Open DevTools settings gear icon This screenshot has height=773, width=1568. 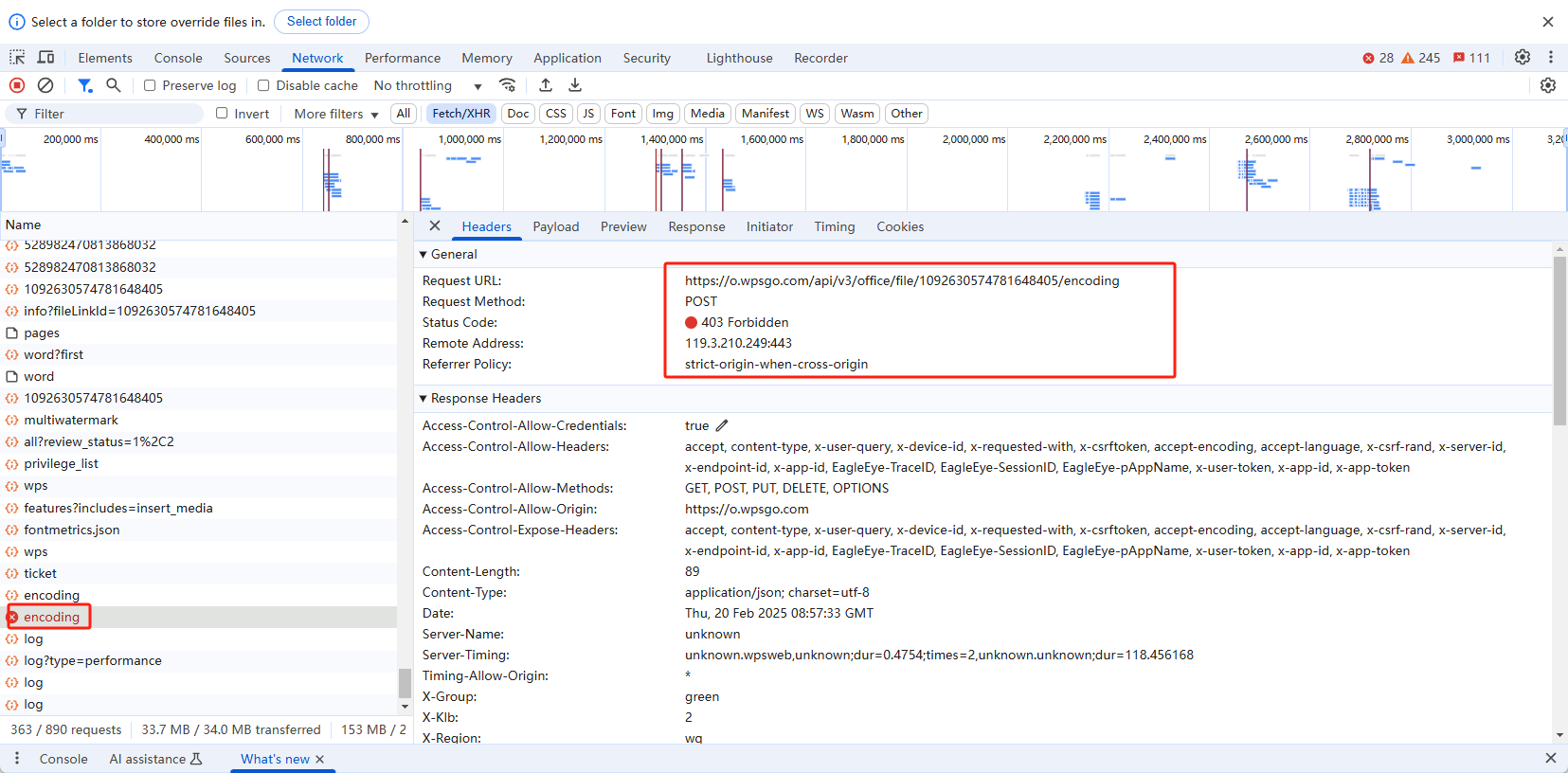(x=1523, y=58)
